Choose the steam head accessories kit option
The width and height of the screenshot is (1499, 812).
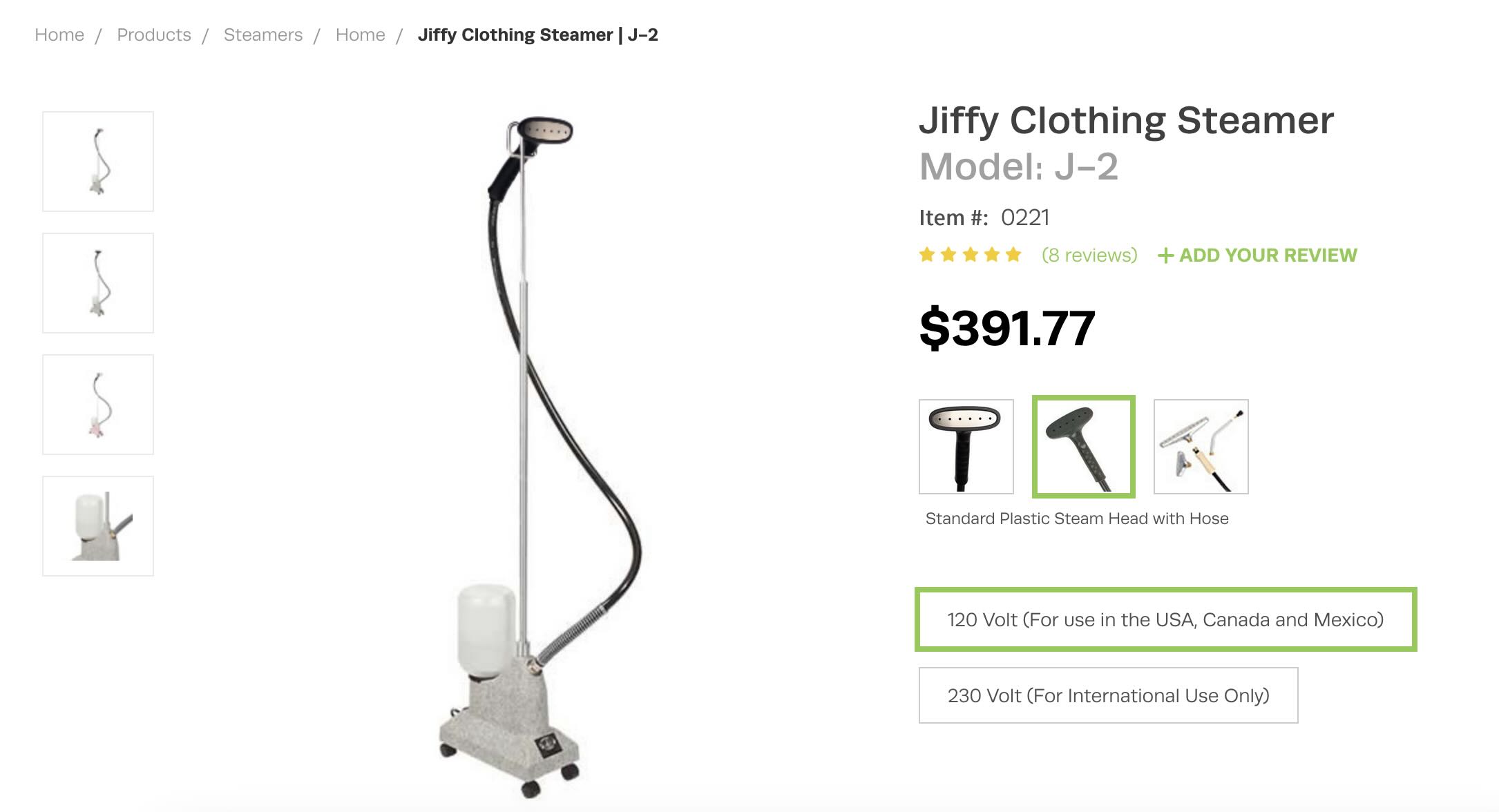[1201, 447]
